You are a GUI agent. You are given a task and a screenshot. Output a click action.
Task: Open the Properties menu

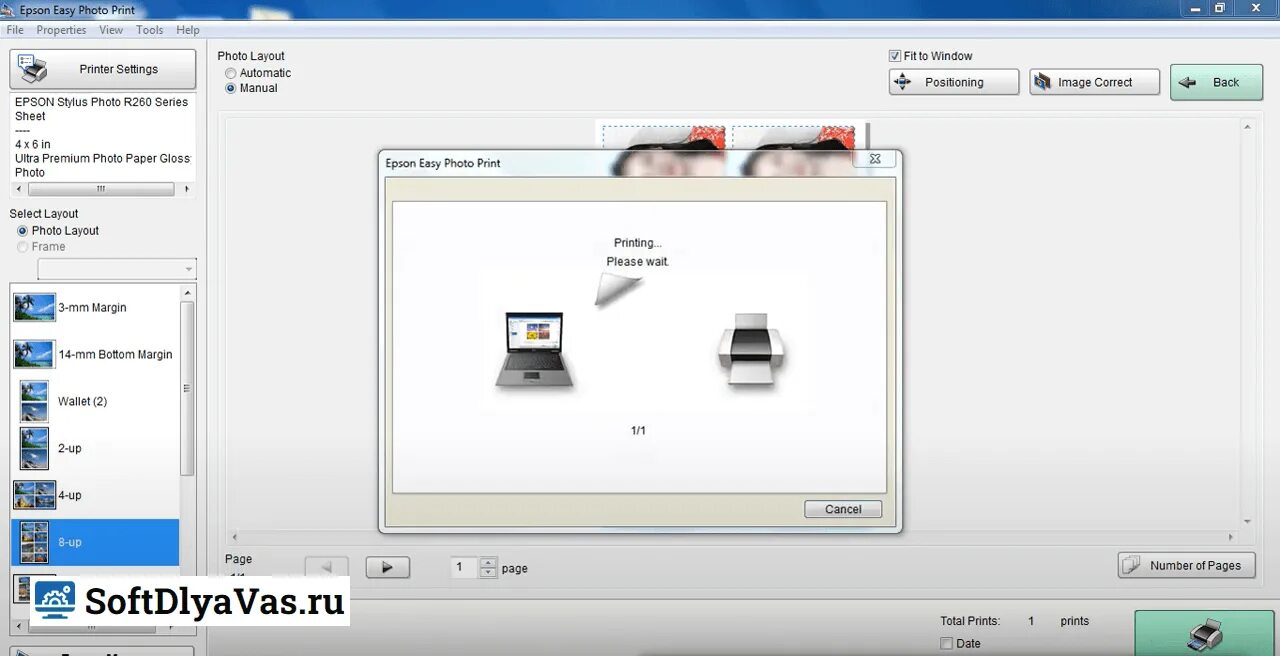pyautogui.click(x=62, y=30)
